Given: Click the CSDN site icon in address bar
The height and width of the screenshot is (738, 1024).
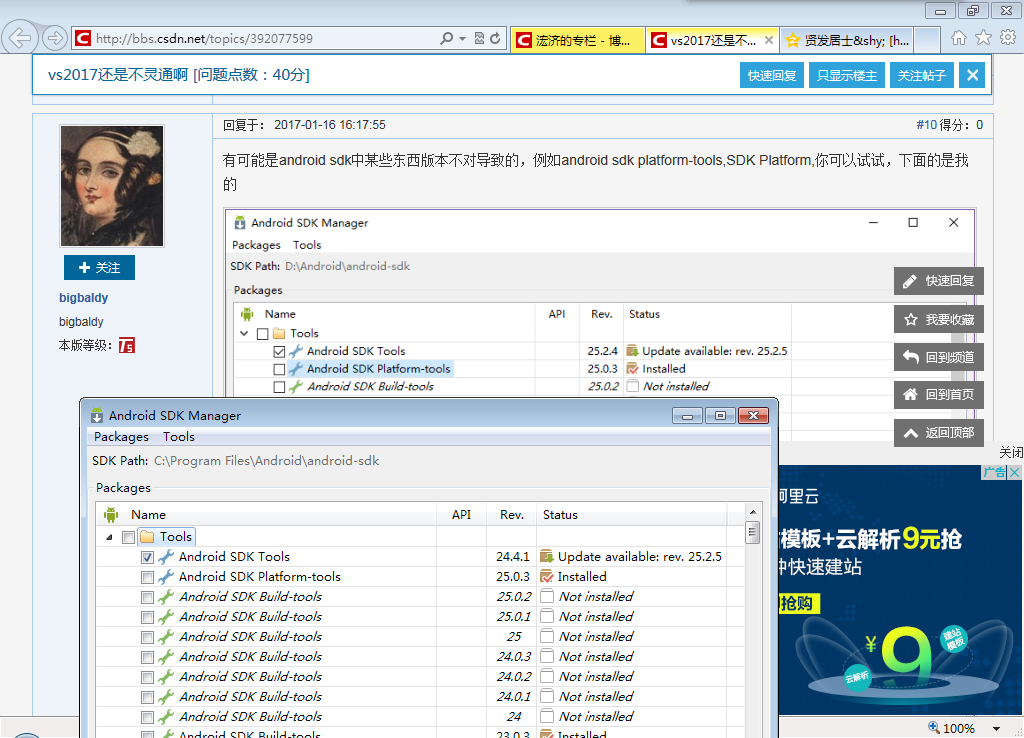Looking at the screenshot, I should point(83,39).
